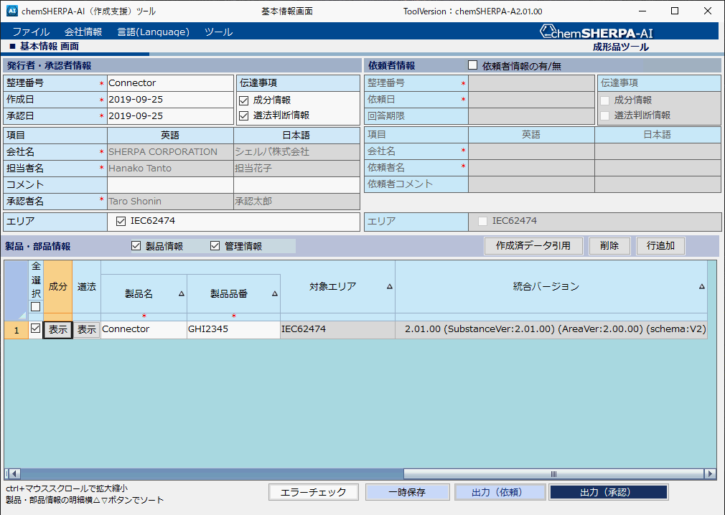This screenshot has height=515, width=725.
Task: Open the 会社情報 menu
Action: (x=83, y=32)
